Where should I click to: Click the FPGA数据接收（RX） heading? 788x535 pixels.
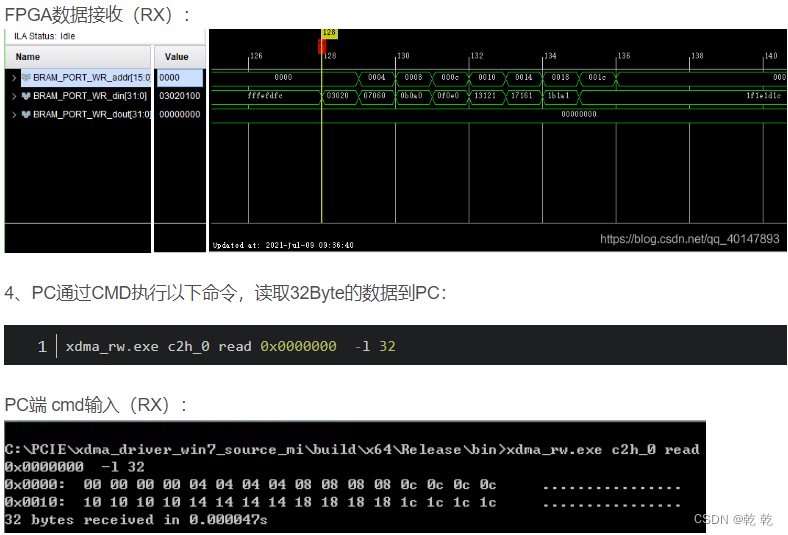97,15
